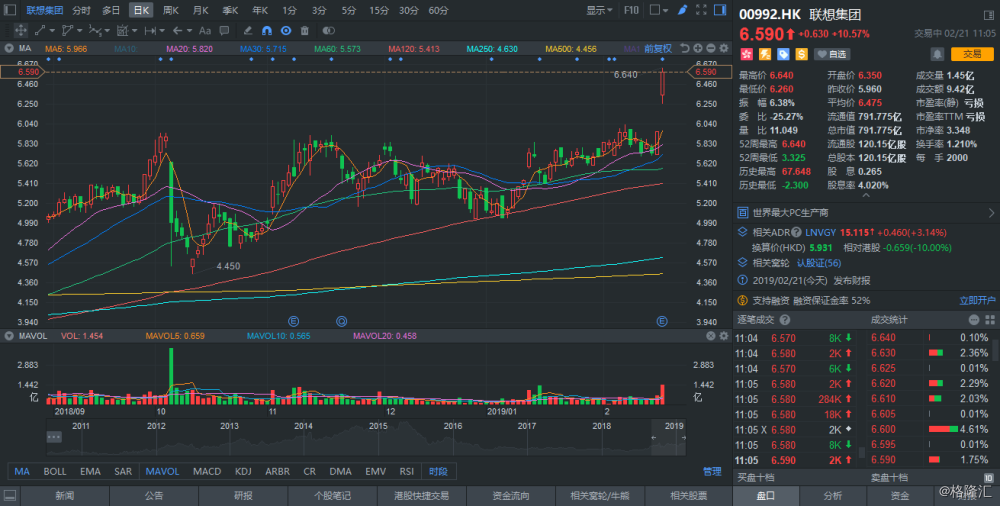This screenshot has width=1000, height=506.
Task: Add stock to 自选 watchlist
Action: (832, 54)
